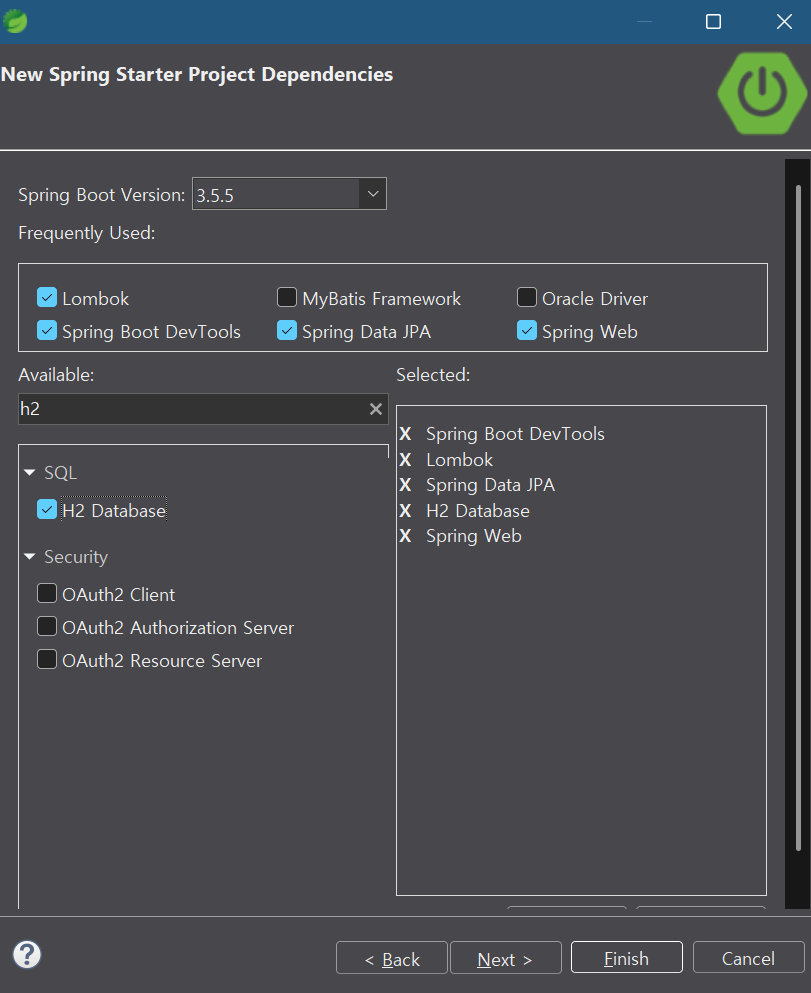This screenshot has height=993, width=811.
Task: Click the Oracle Driver label text
Action: [x=594, y=298]
